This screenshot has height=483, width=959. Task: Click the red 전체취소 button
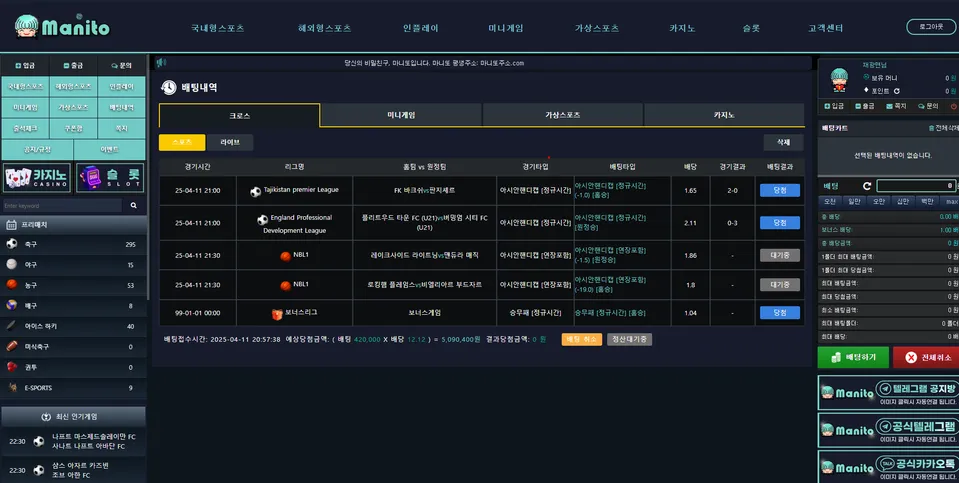coord(927,357)
